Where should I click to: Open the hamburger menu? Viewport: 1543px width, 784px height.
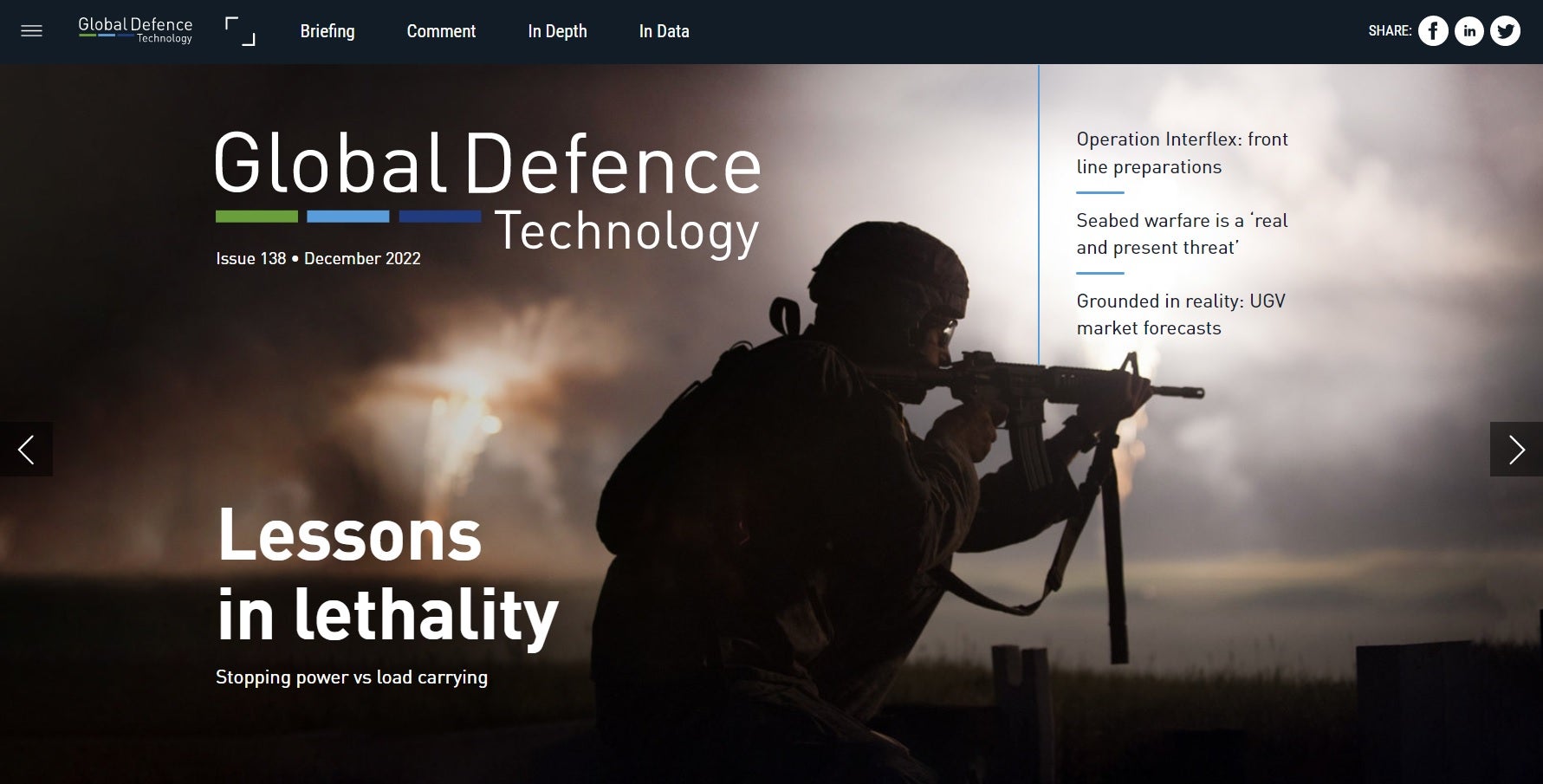tap(31, 31)
